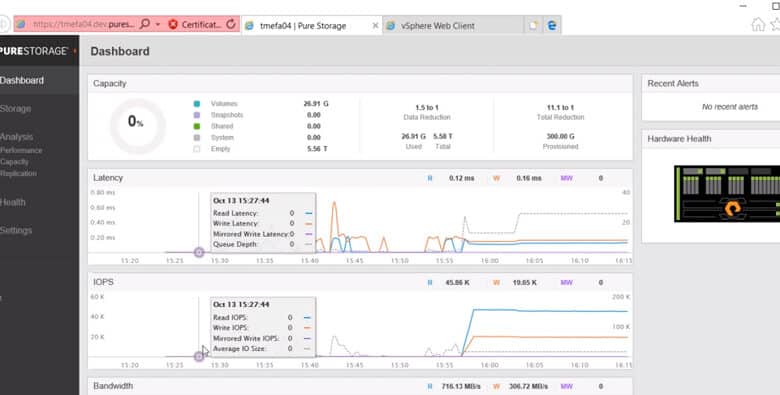The image size is (780, 395).
Task: Click the Bandwidth panel title
Action: click(x=113, y=386)
